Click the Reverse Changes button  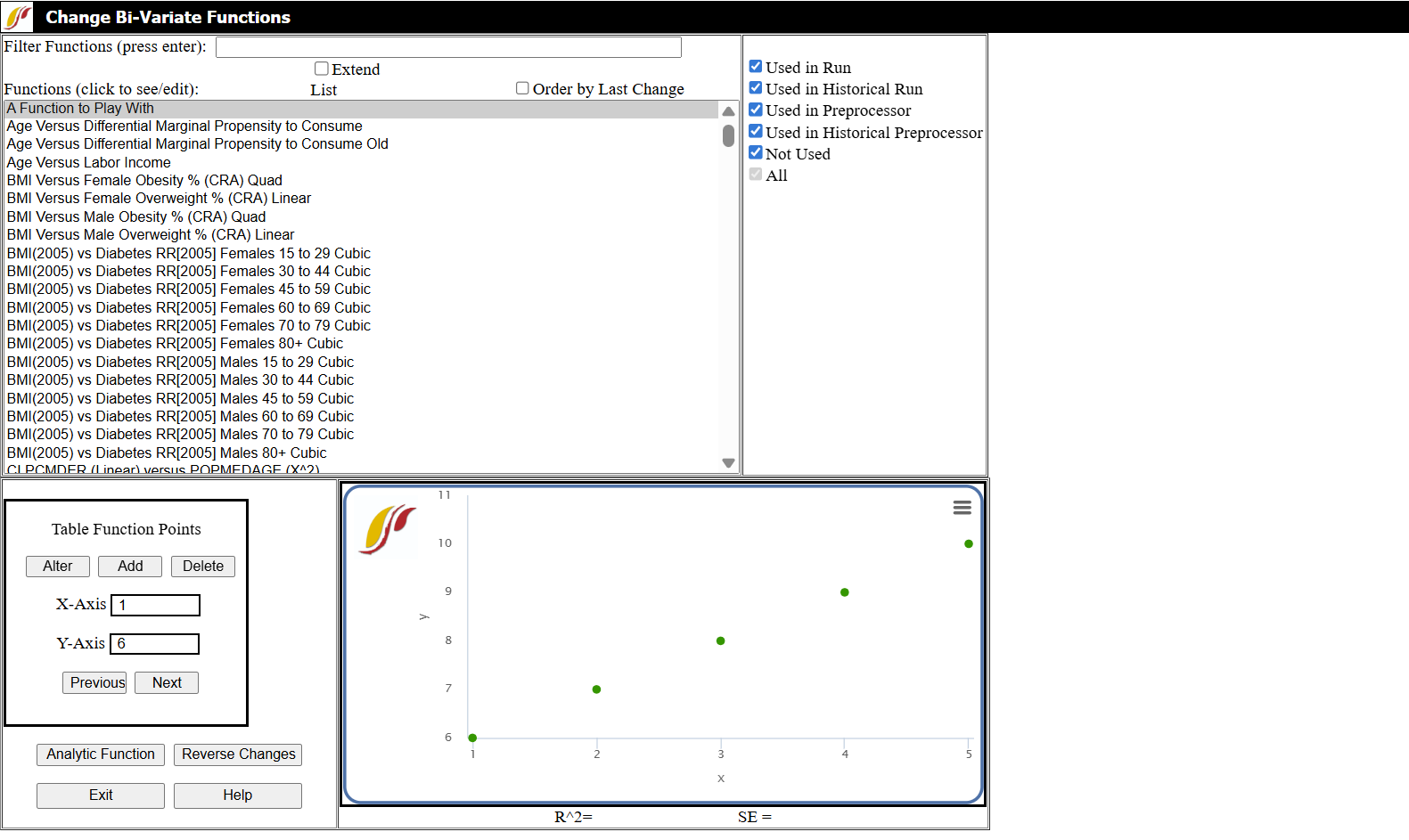(238, 754)
